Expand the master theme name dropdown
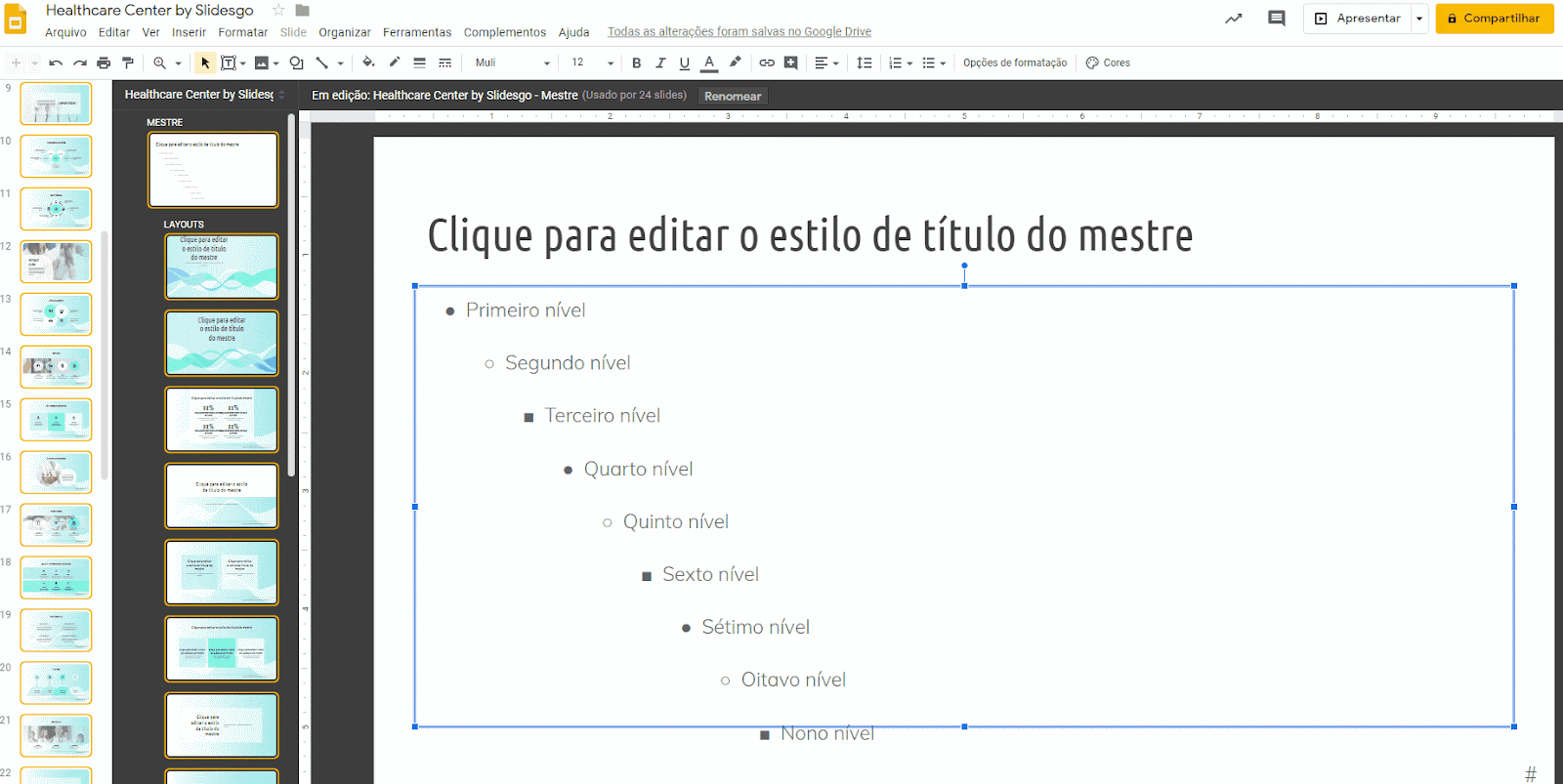This screenshot has width=1563, height=784. pos(281,95)
